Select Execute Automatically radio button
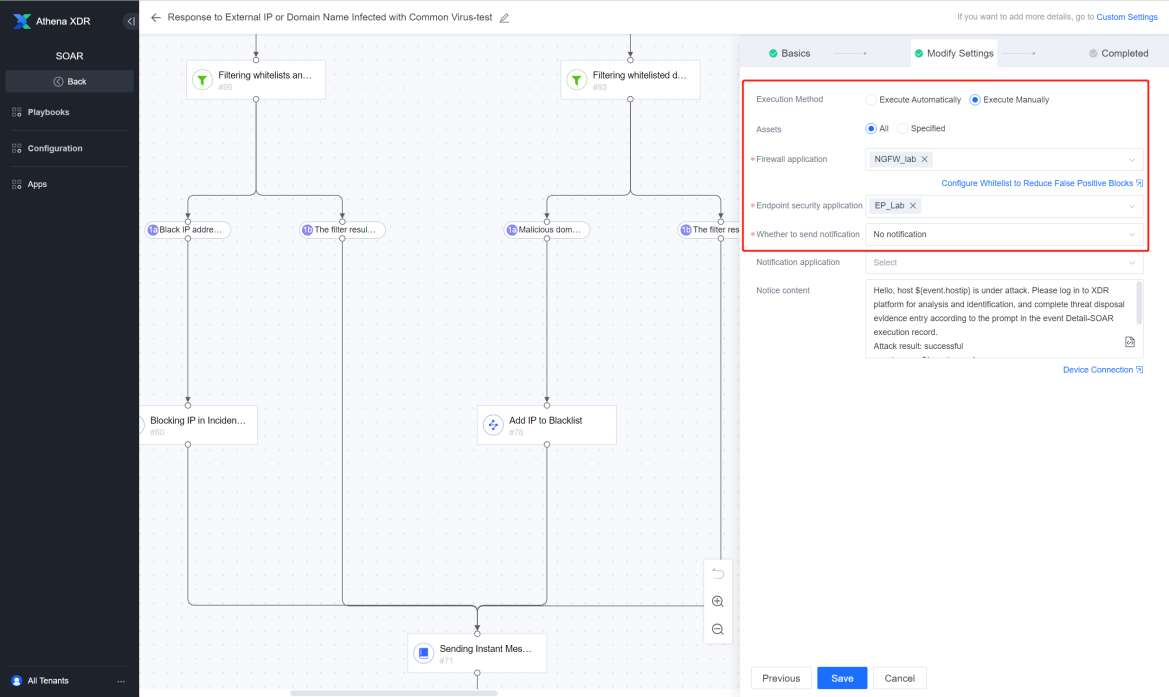The width and height of the screenshot is (1169, 697). point(871,100)
